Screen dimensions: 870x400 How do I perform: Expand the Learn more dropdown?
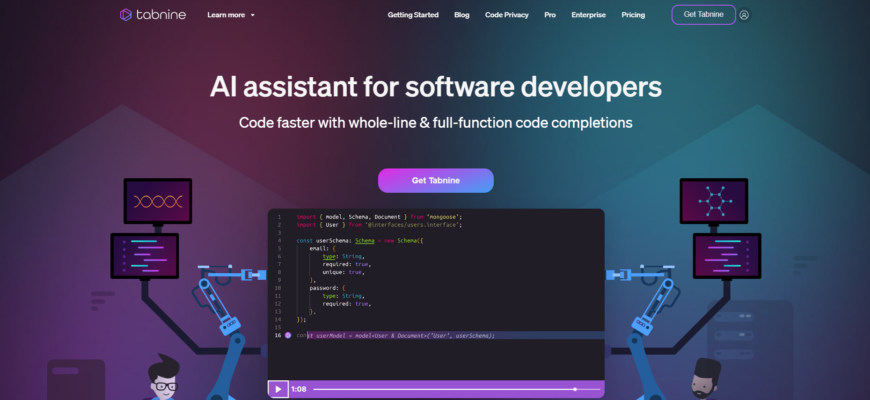click(231, 15)
